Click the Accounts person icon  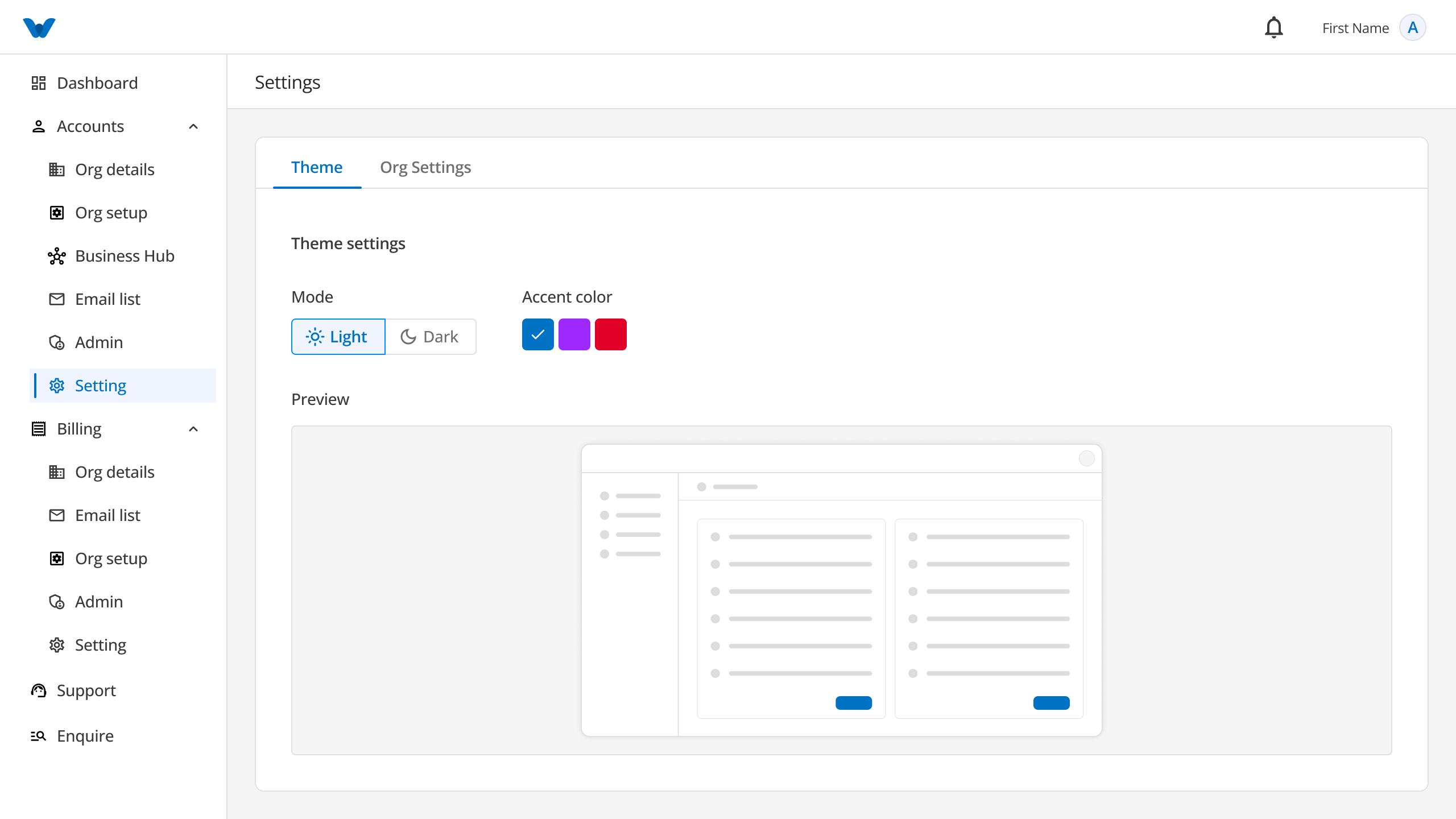pos(39,126)
